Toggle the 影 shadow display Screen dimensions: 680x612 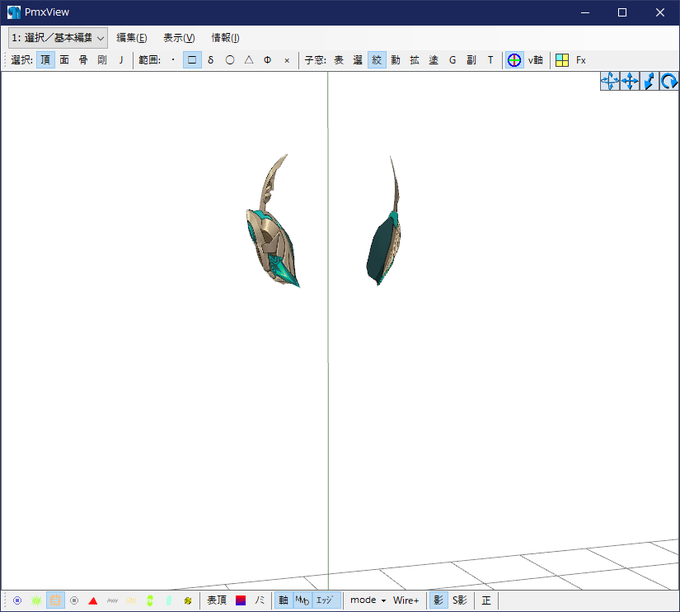[438, 601]
